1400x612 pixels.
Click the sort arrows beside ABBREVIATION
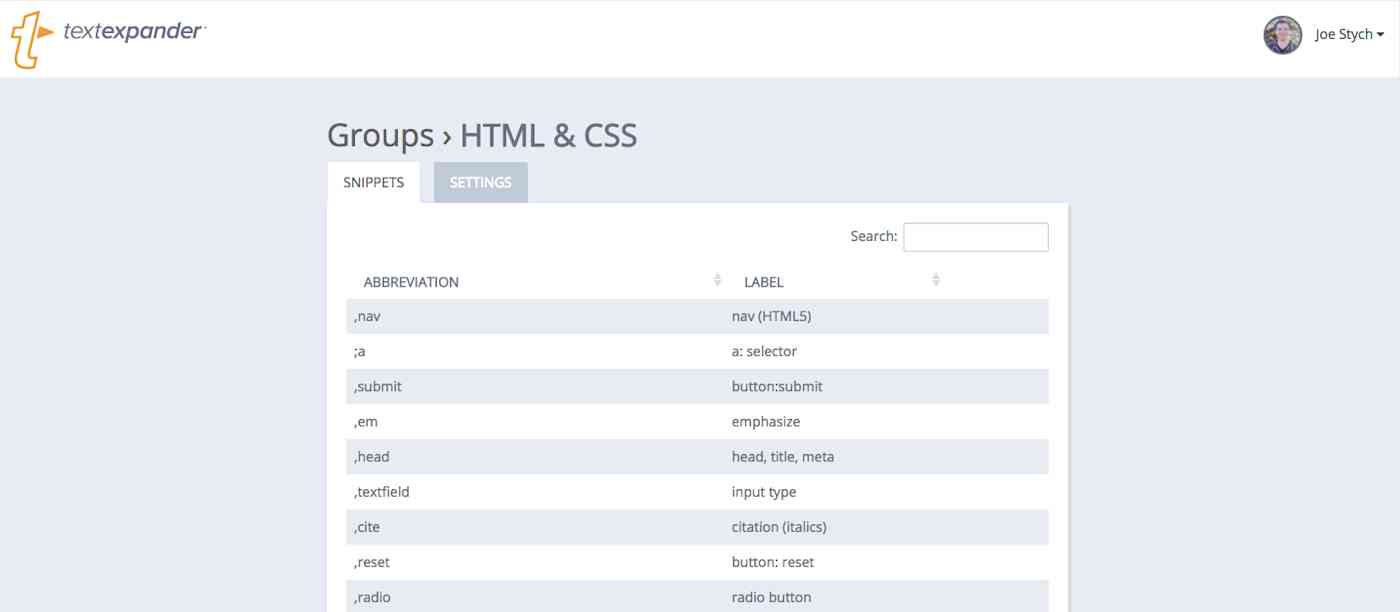click(x=717, y=280)
